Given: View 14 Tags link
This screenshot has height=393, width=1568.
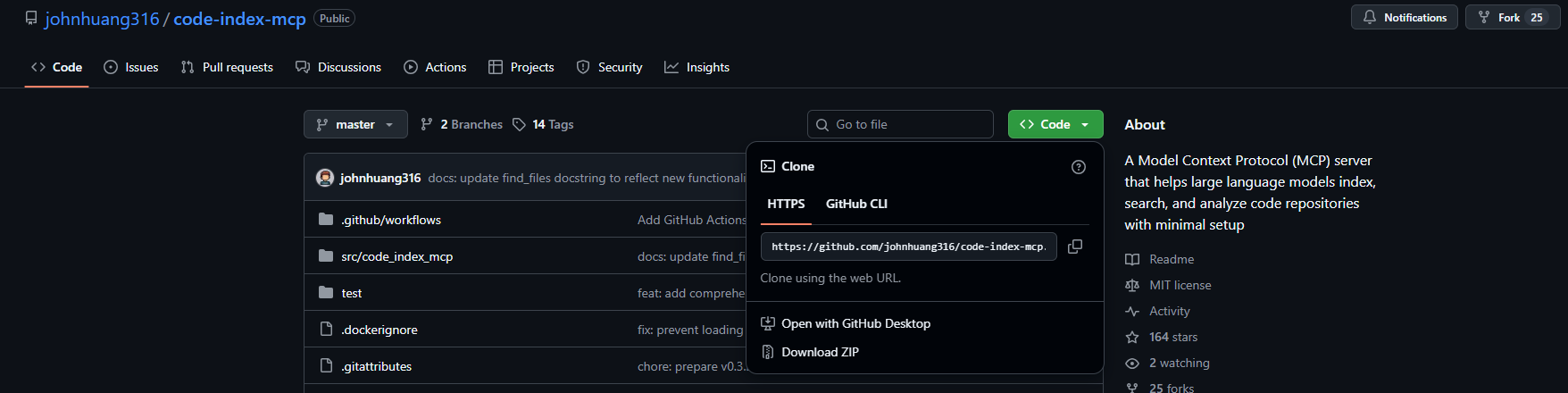Looking at the screenshot, I should [543, 124].
